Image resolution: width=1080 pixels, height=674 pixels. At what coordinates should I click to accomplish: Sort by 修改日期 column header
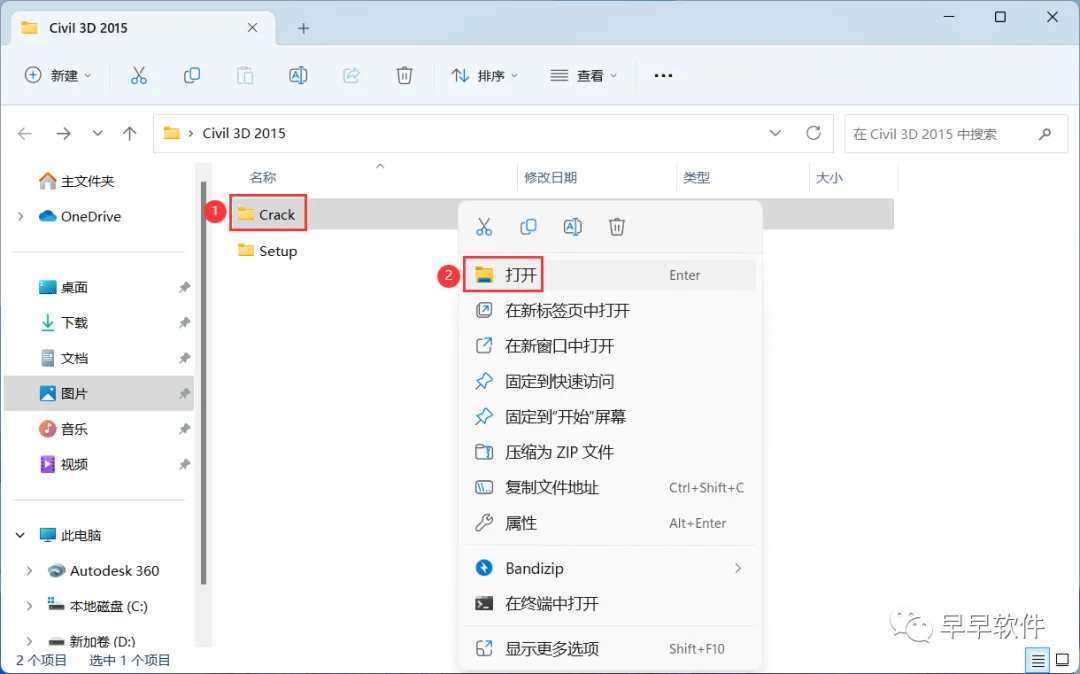pyautogui.click(x=550, y=178)
